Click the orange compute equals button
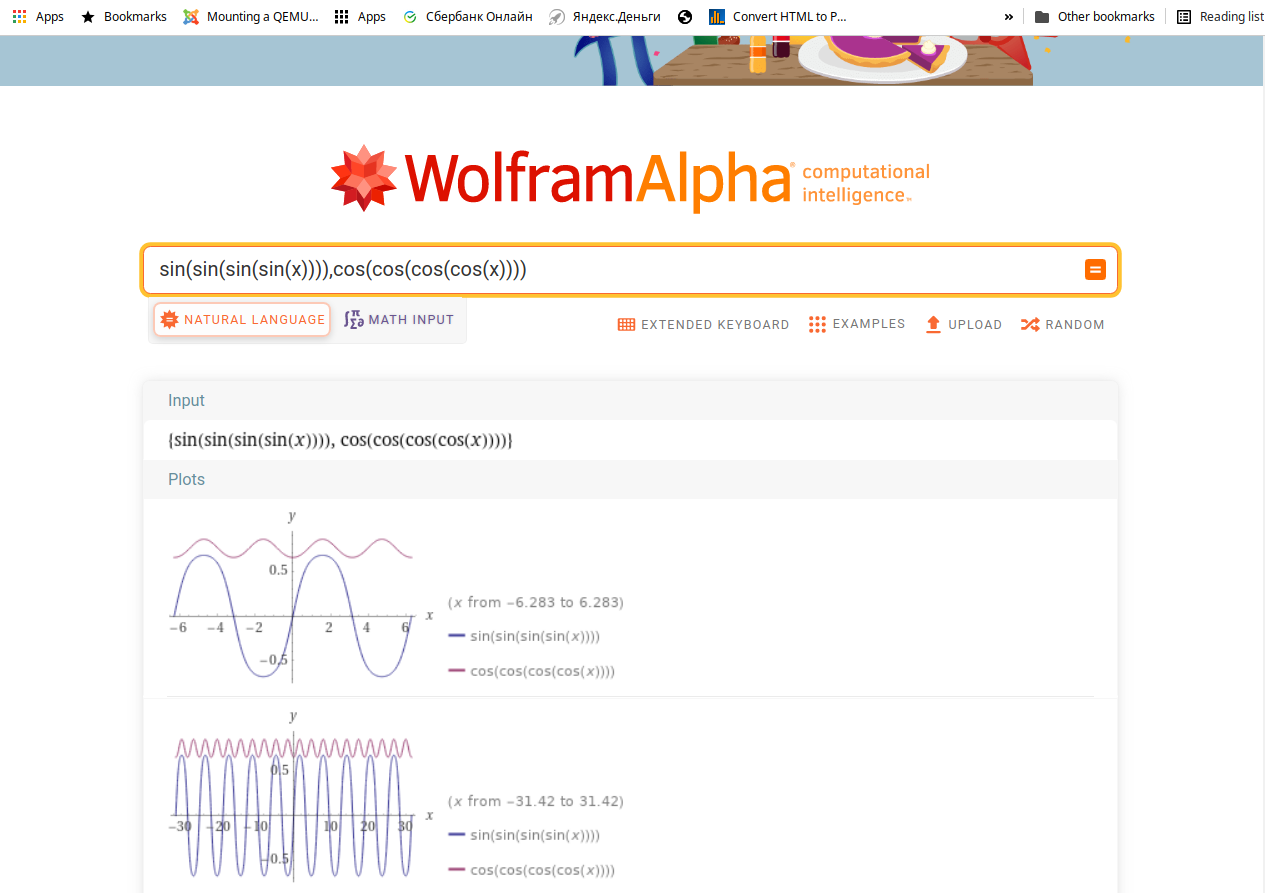1265x893 pixels. (1095, 270)
